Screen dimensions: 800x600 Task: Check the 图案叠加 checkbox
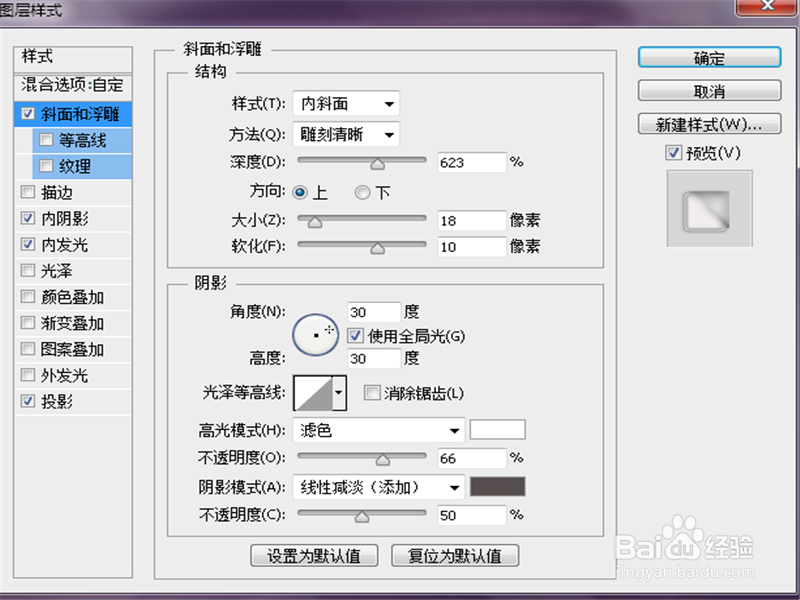pyautogui.click(x=28, y=349)
